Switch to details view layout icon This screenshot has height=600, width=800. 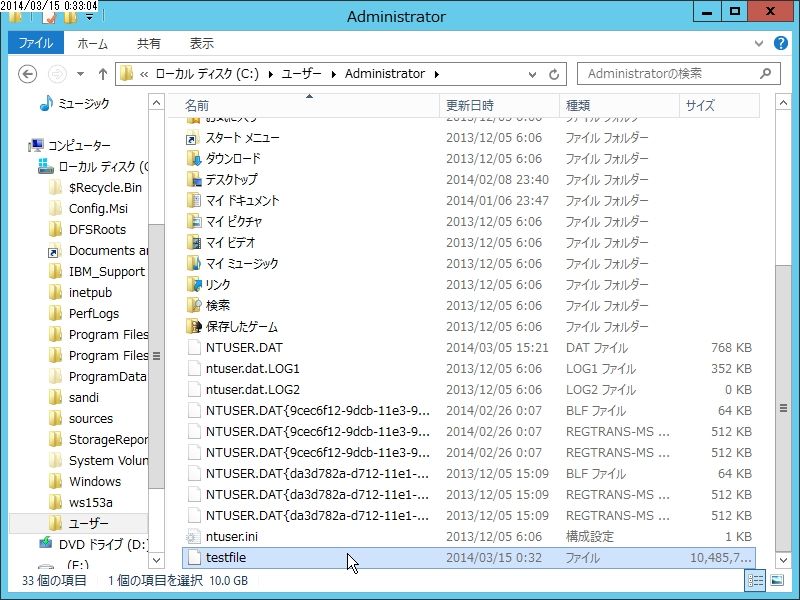coord(756,580)
